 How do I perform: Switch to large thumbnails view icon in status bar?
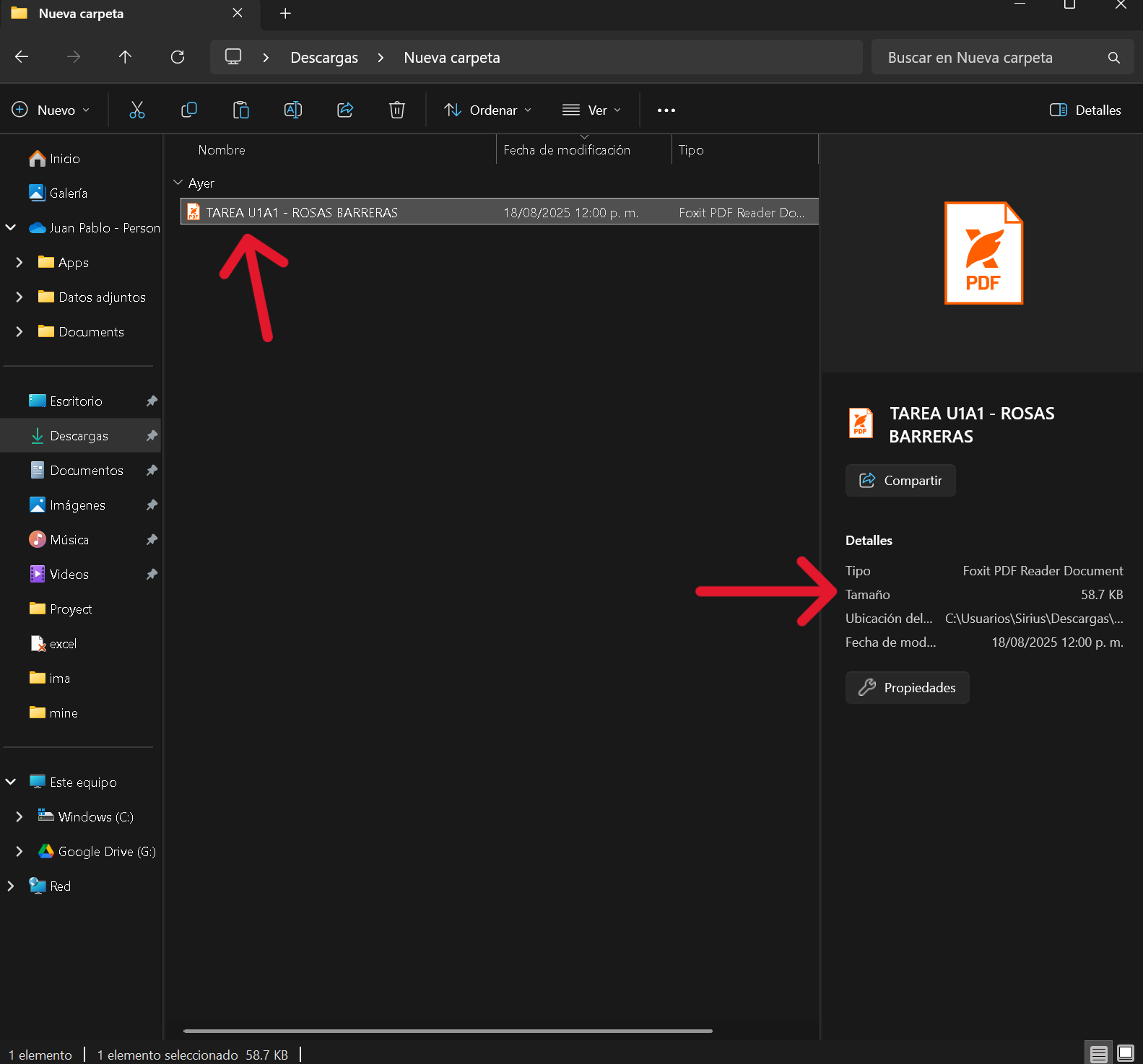1126,1054
